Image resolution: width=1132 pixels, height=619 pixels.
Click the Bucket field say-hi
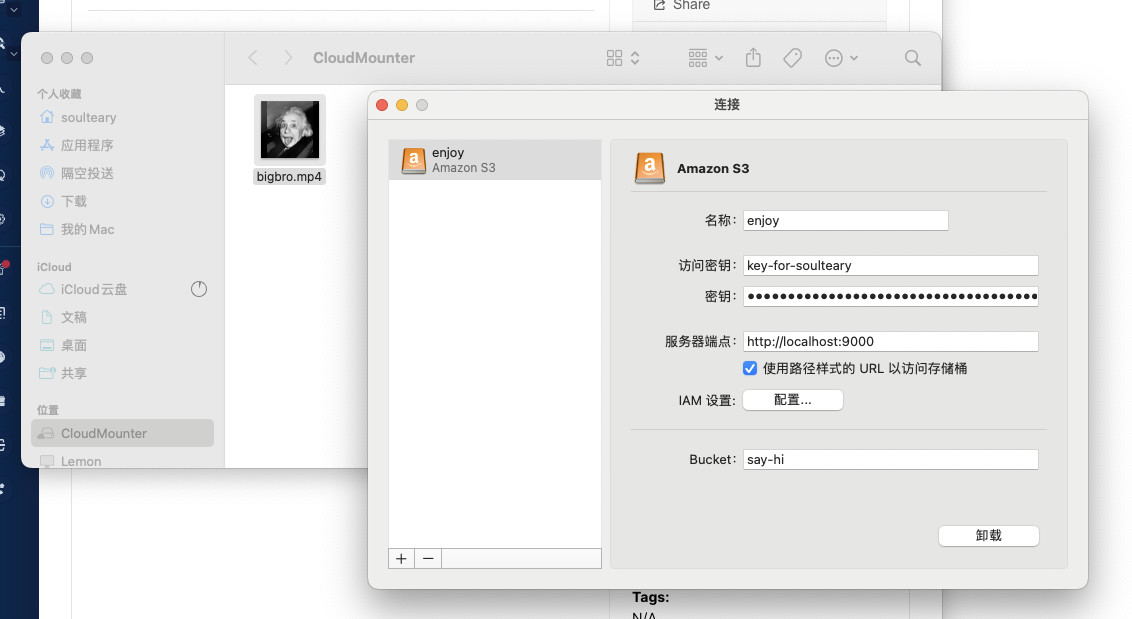pyautogui.click(x=891, y=459)
